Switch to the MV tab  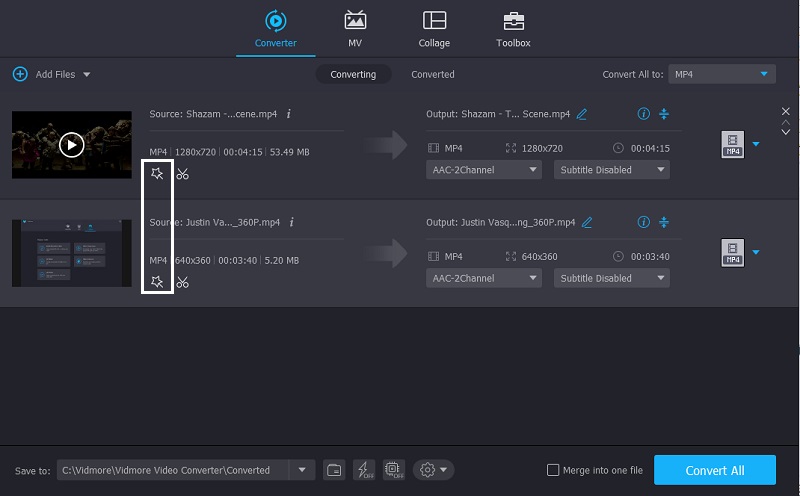coord(355,29)
